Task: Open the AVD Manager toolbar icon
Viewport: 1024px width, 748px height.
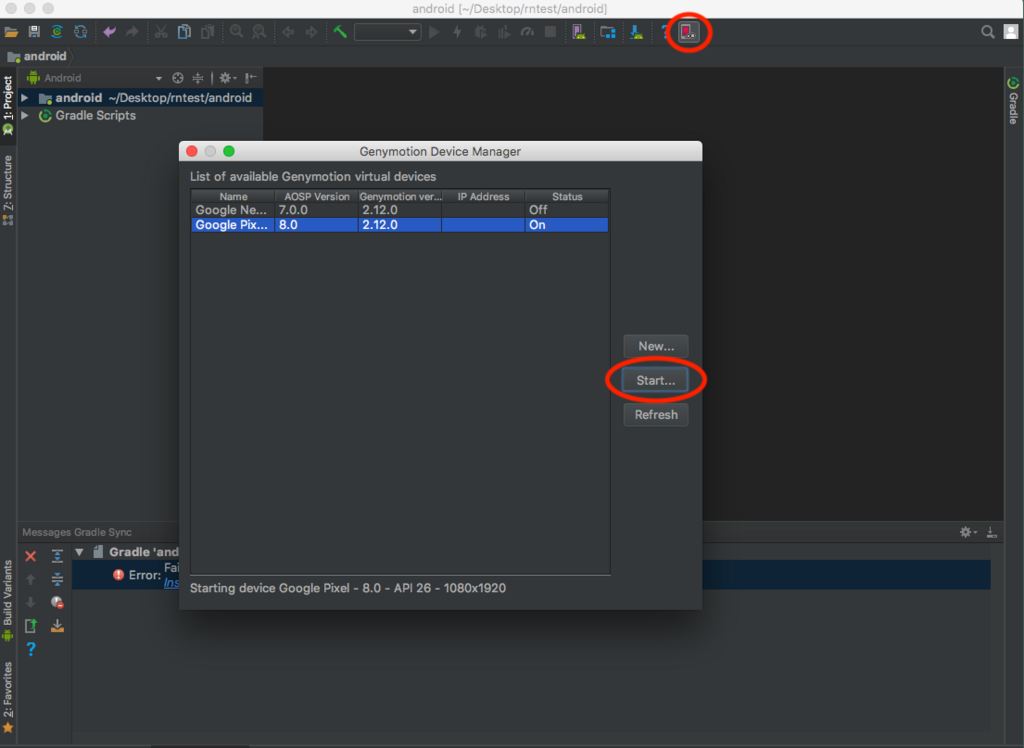Action: tap(579, 32)
